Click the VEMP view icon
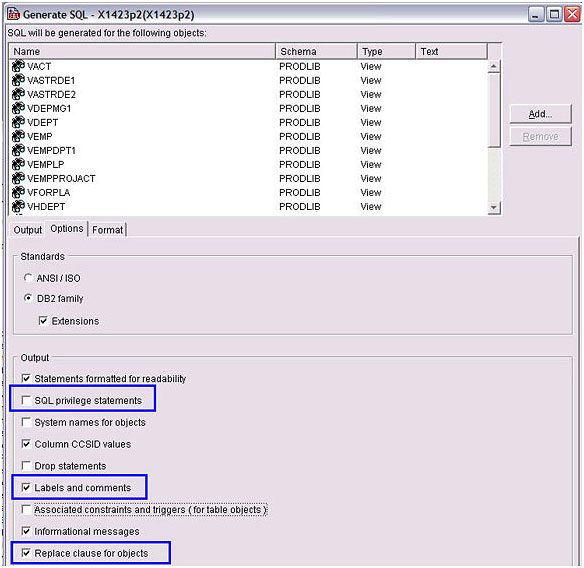The width and height of the screenshot is (584, 568). (x=18, y=136)
